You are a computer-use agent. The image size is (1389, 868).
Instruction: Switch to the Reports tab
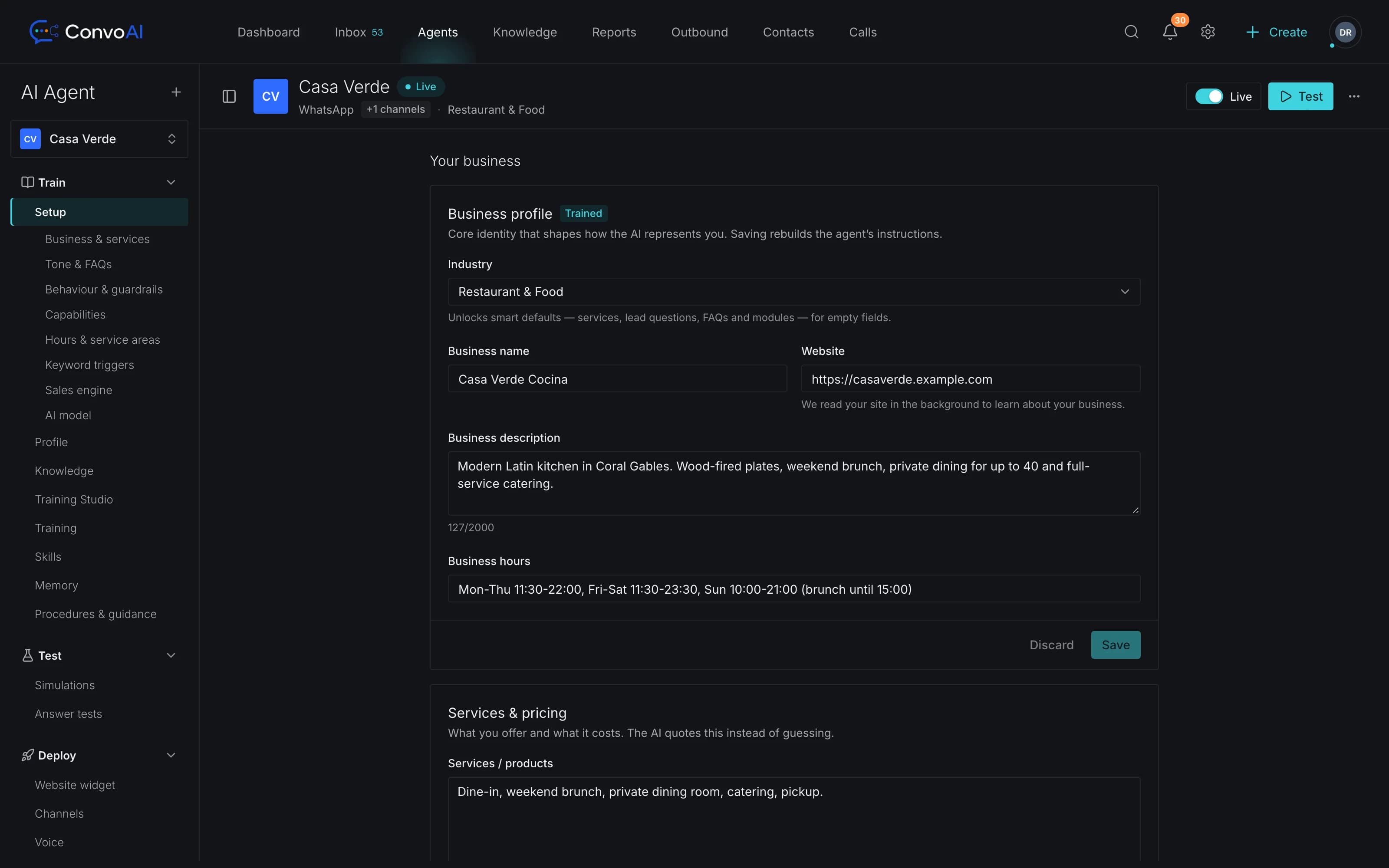614,32
